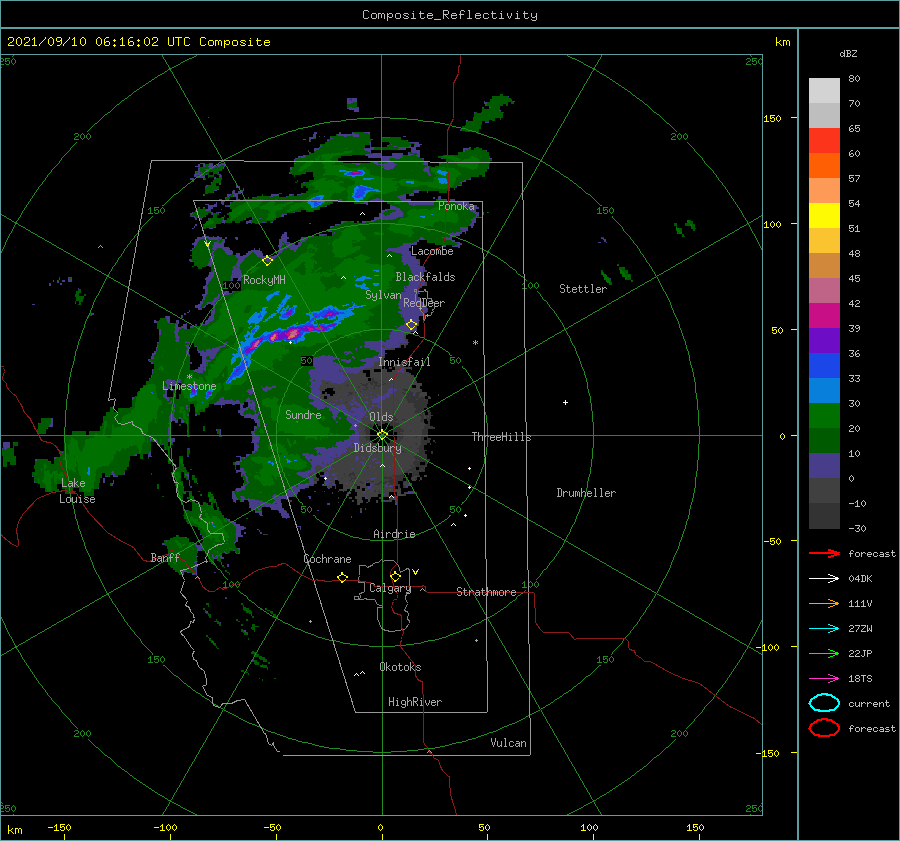Click the Strathmore label
This screenshot has height=841, width=900.
[486, 592]
